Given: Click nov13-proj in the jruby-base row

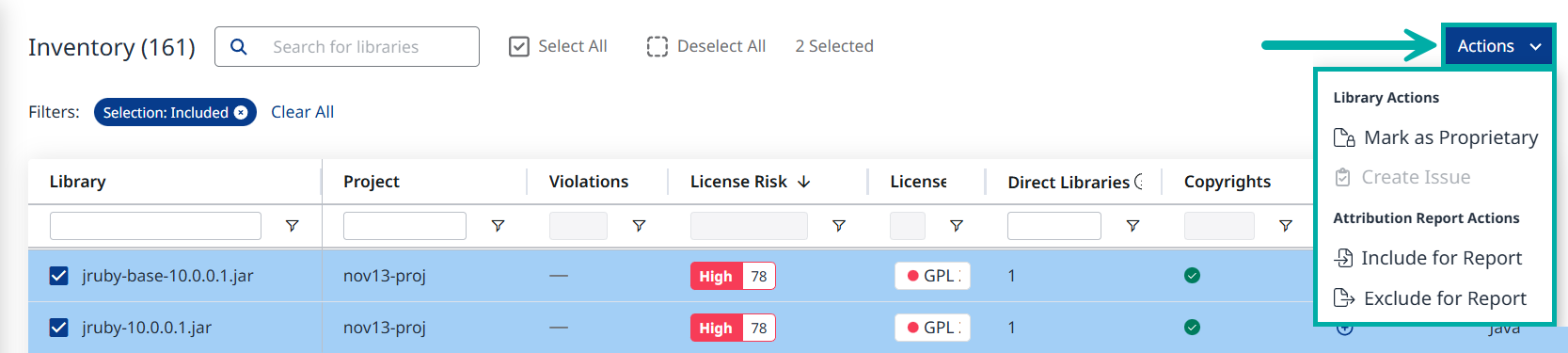Looking at the screenshot, I should coord(385,276).
